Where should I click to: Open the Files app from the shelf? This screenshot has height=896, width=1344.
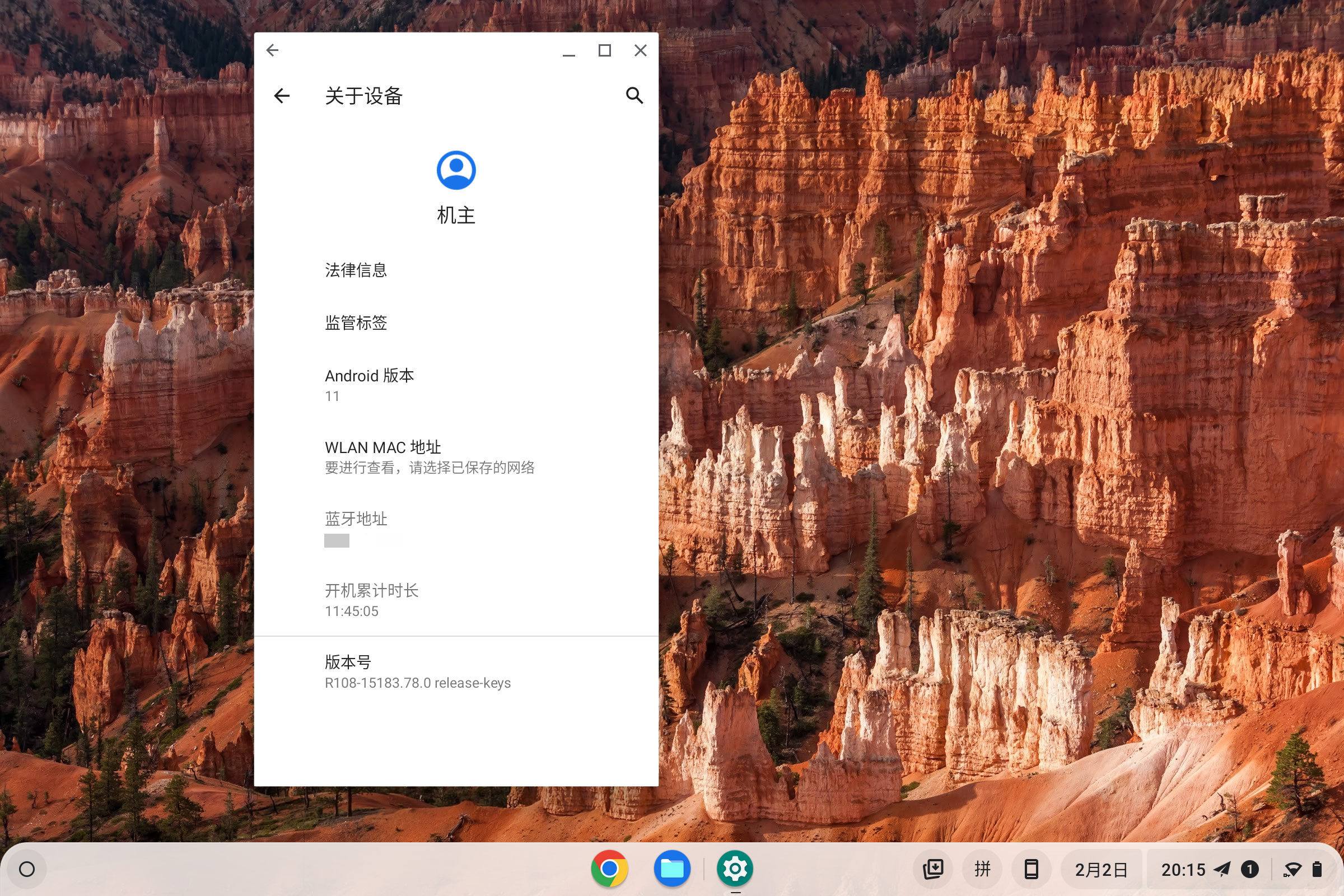673,869
